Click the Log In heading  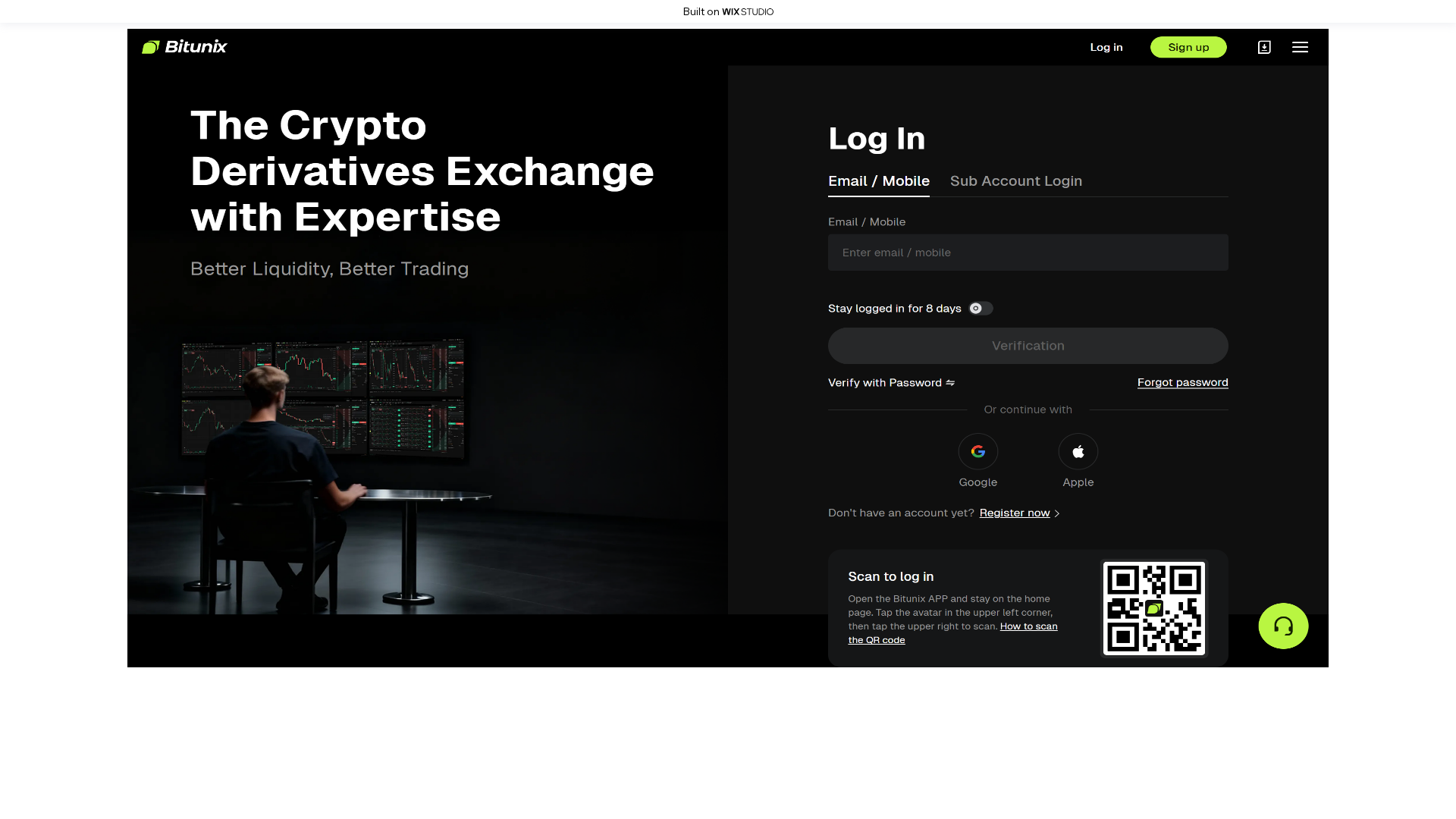click(x=877, y=139)
